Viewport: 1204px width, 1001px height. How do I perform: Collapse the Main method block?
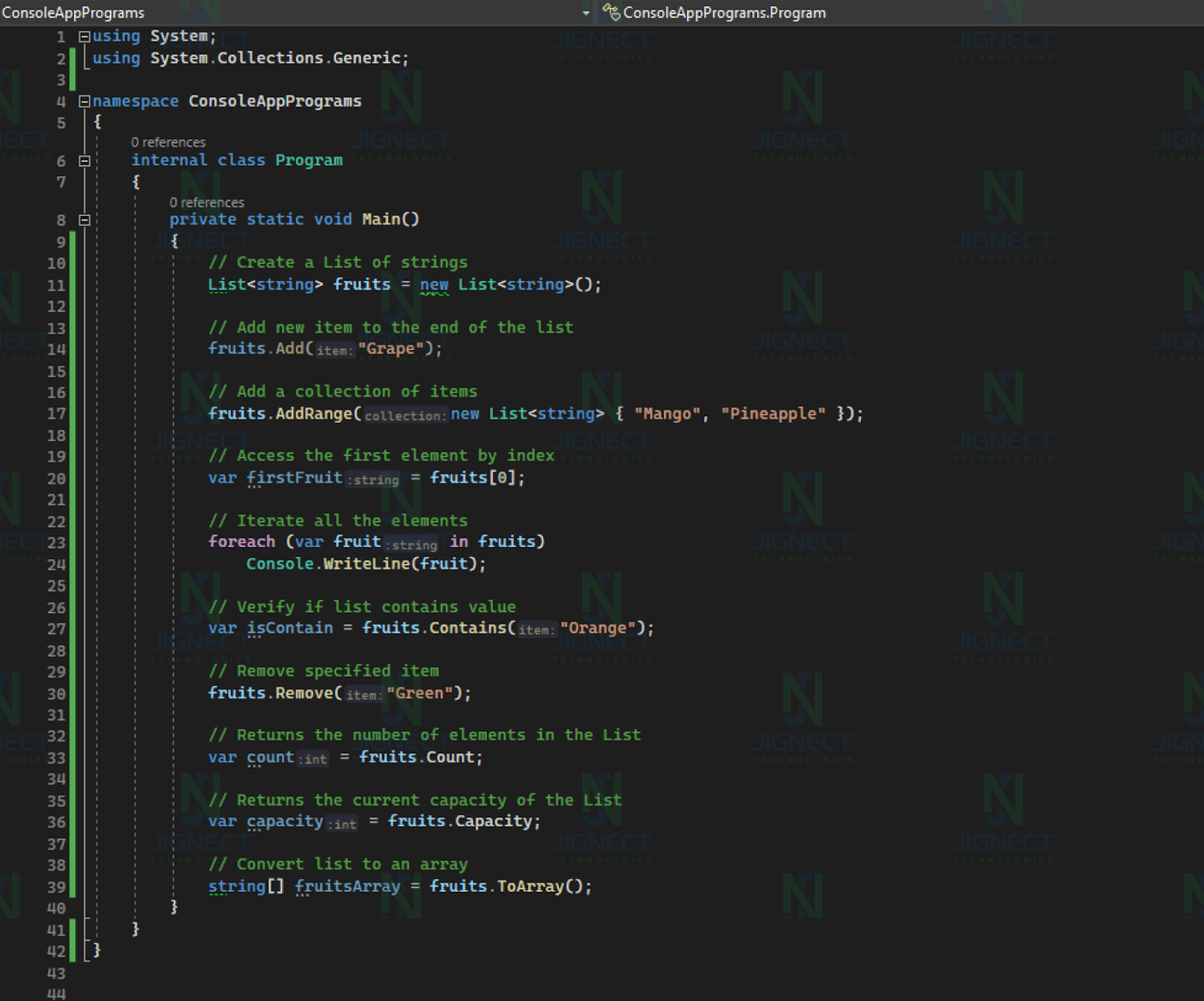[x=84, y=220]
